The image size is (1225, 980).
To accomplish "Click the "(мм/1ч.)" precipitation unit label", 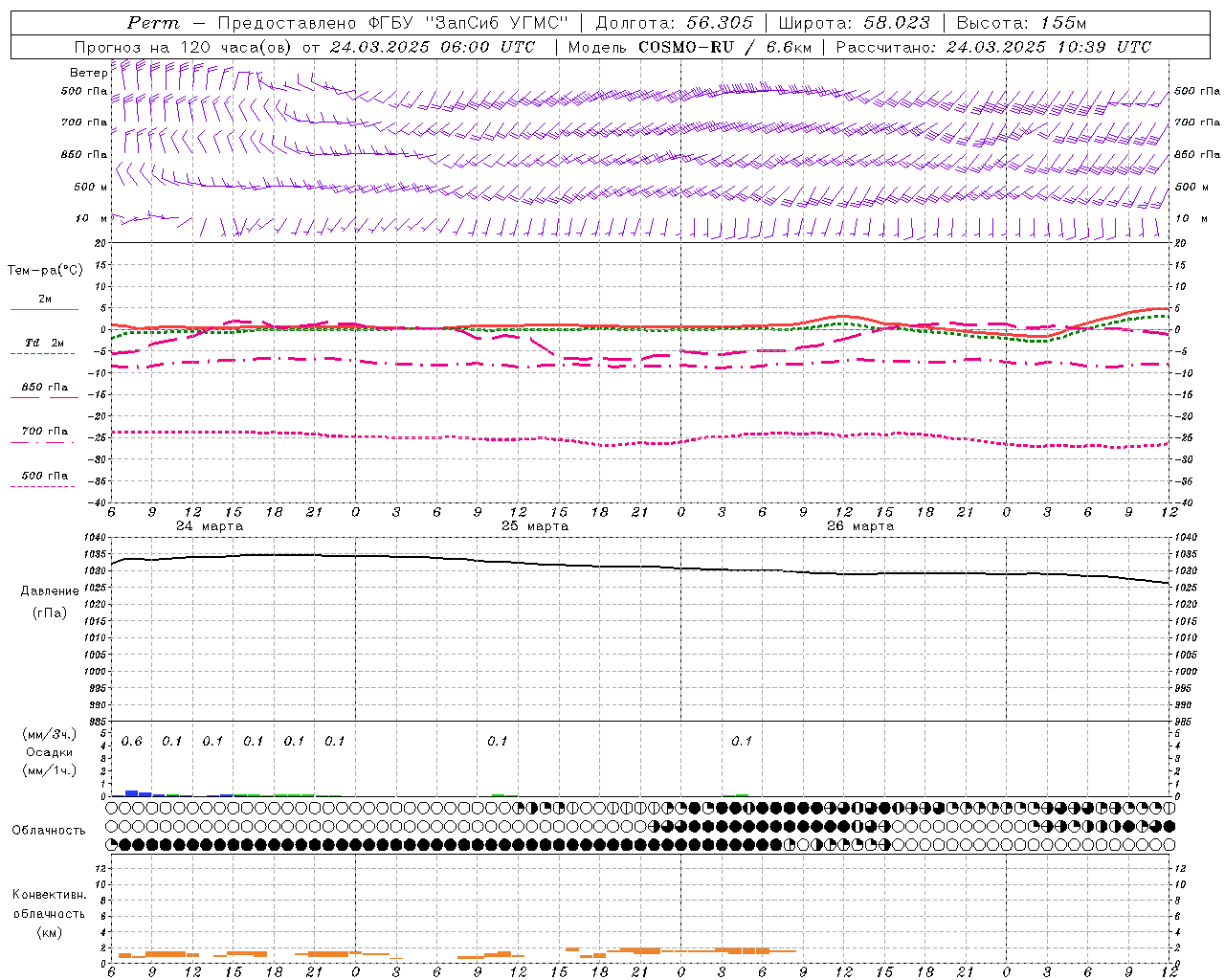I will pos(49,770).
